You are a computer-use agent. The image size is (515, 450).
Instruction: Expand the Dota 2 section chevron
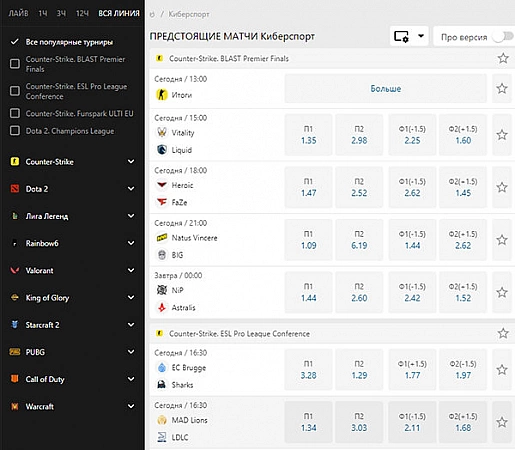tap(131, 189)
